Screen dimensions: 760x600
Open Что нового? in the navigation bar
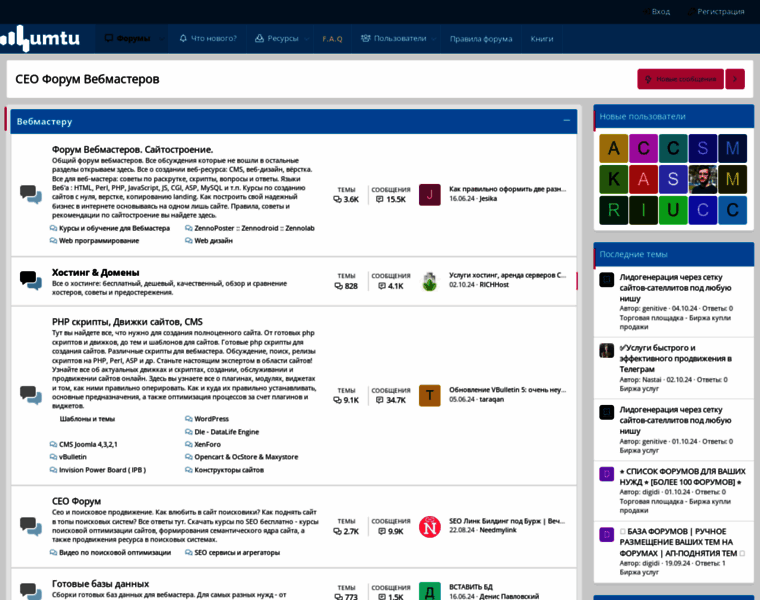pos(208,39)
